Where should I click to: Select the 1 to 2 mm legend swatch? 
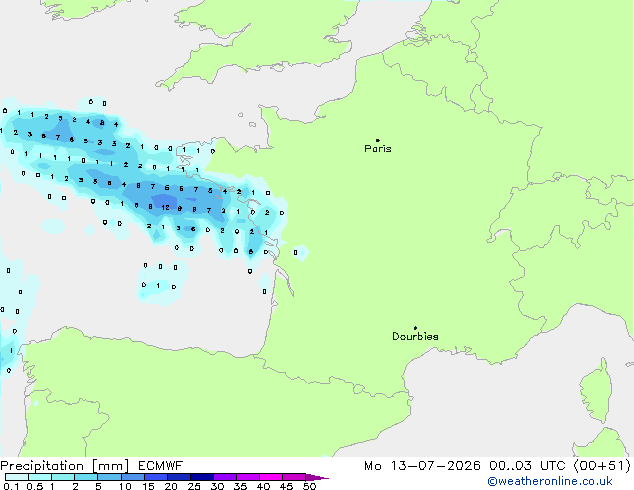(63, 477)
